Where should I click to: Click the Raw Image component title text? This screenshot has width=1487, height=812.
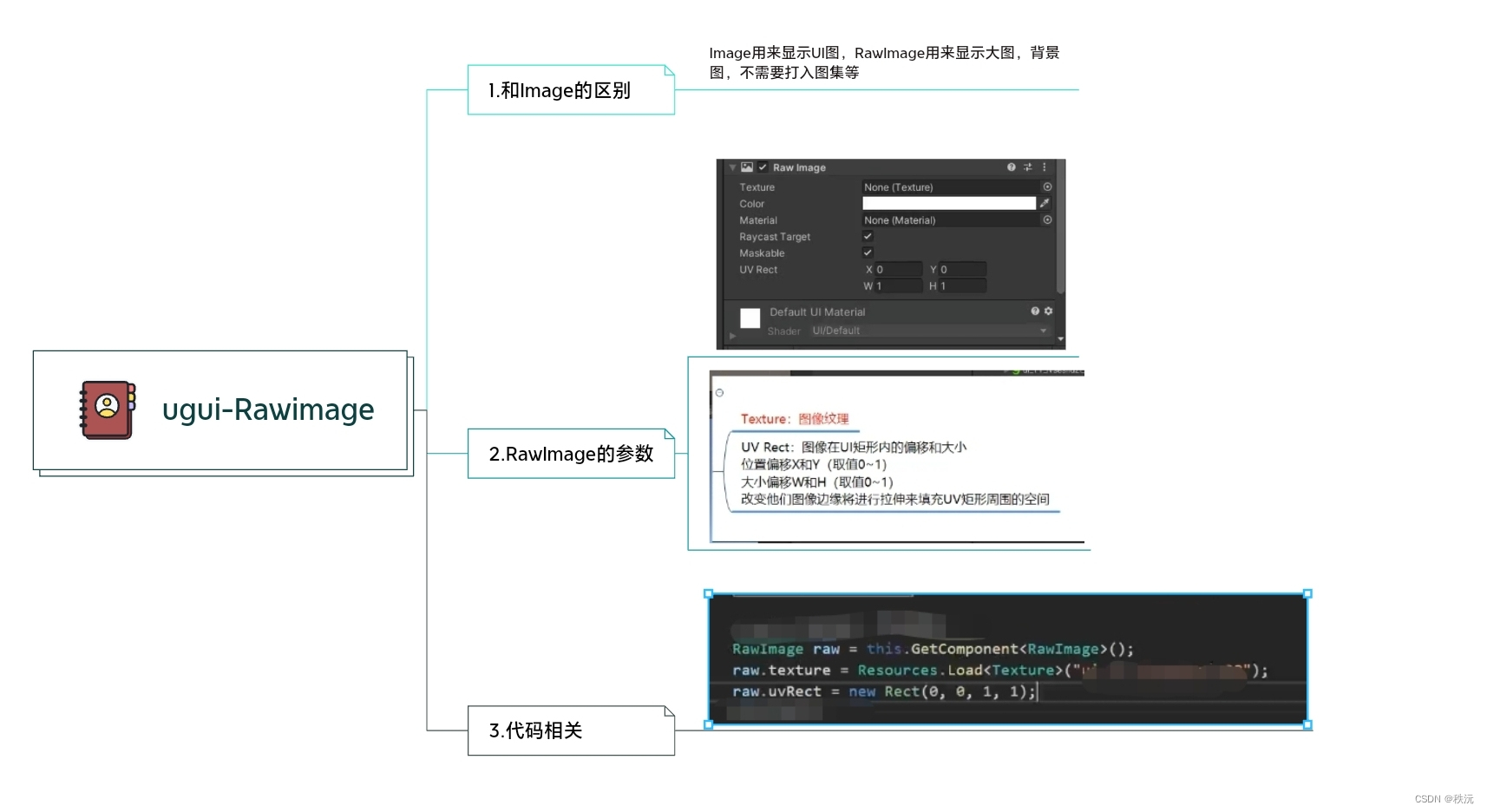799,167
